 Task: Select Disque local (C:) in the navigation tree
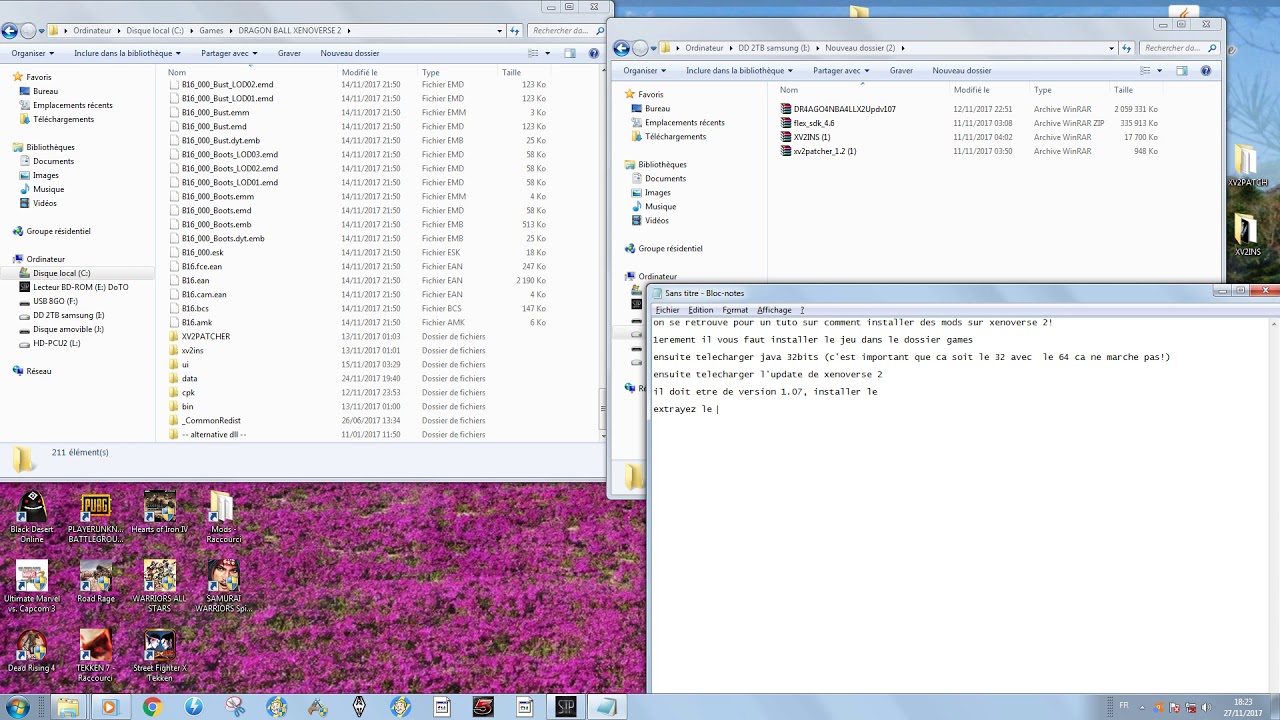coord(61,273)
